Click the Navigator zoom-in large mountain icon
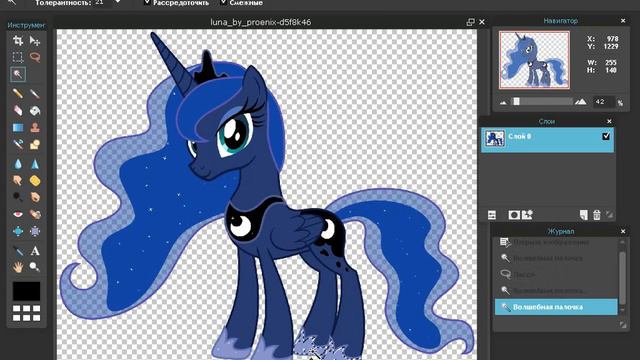The width and height of the screenshot is (640, 360). coord(580,102)
